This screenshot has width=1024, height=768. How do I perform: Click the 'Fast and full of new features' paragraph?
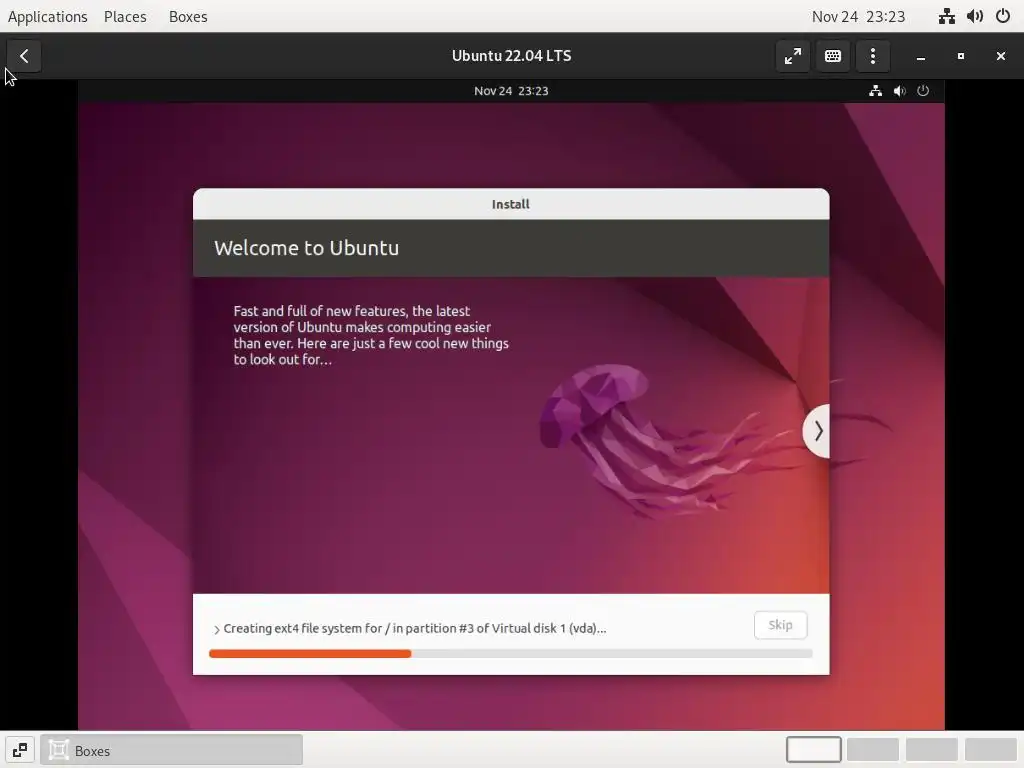pyautogui.click(x=371, y=335)
